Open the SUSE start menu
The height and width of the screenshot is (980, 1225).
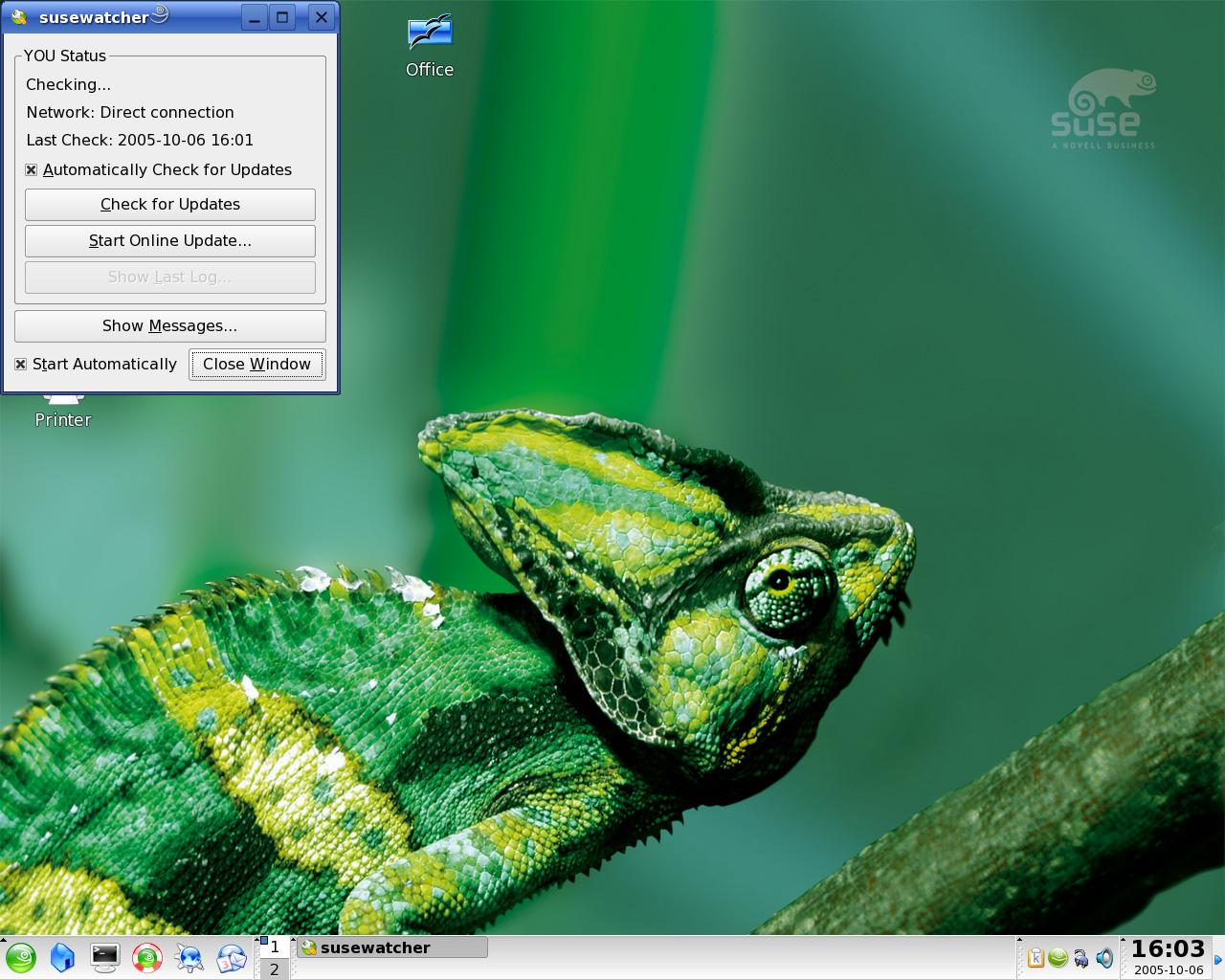tap(20, 957)
